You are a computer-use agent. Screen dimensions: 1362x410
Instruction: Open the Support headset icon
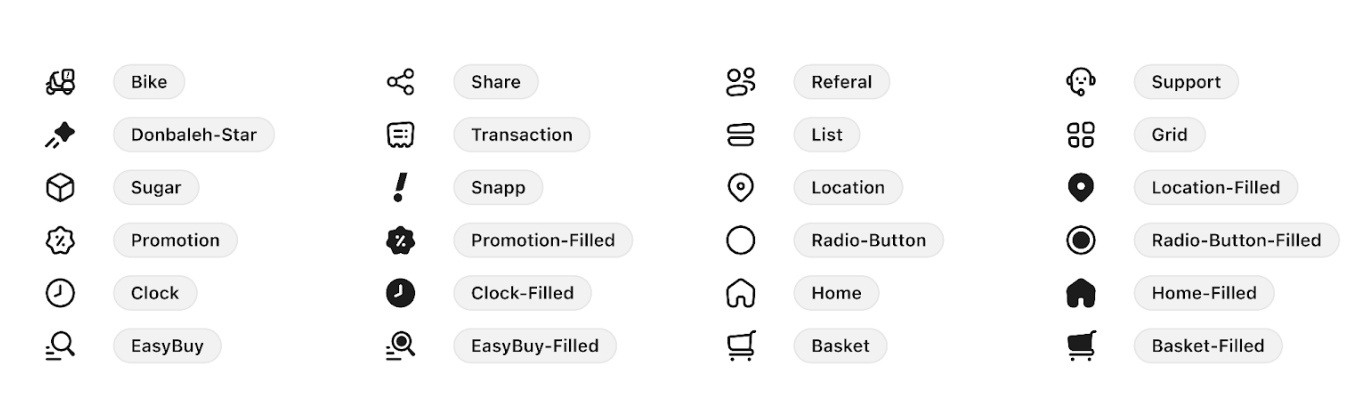(1081, 82)
